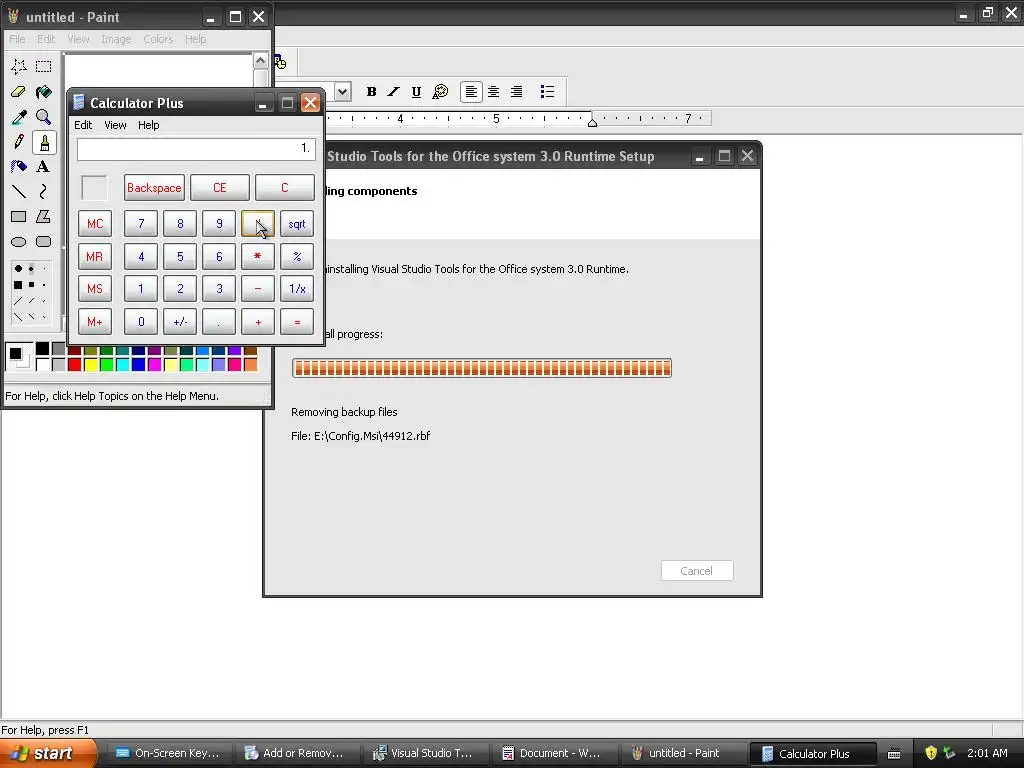The image size is (1024, 768).
Task: Select the Pencil tool in Paint
Action: tap(18, 142)
